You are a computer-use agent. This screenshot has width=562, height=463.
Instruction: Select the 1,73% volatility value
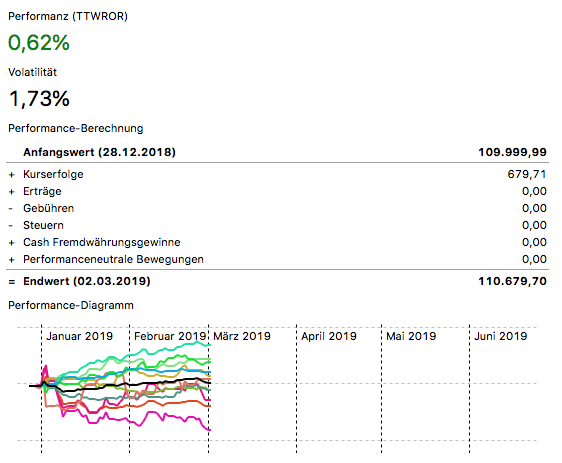pos(39,99)
